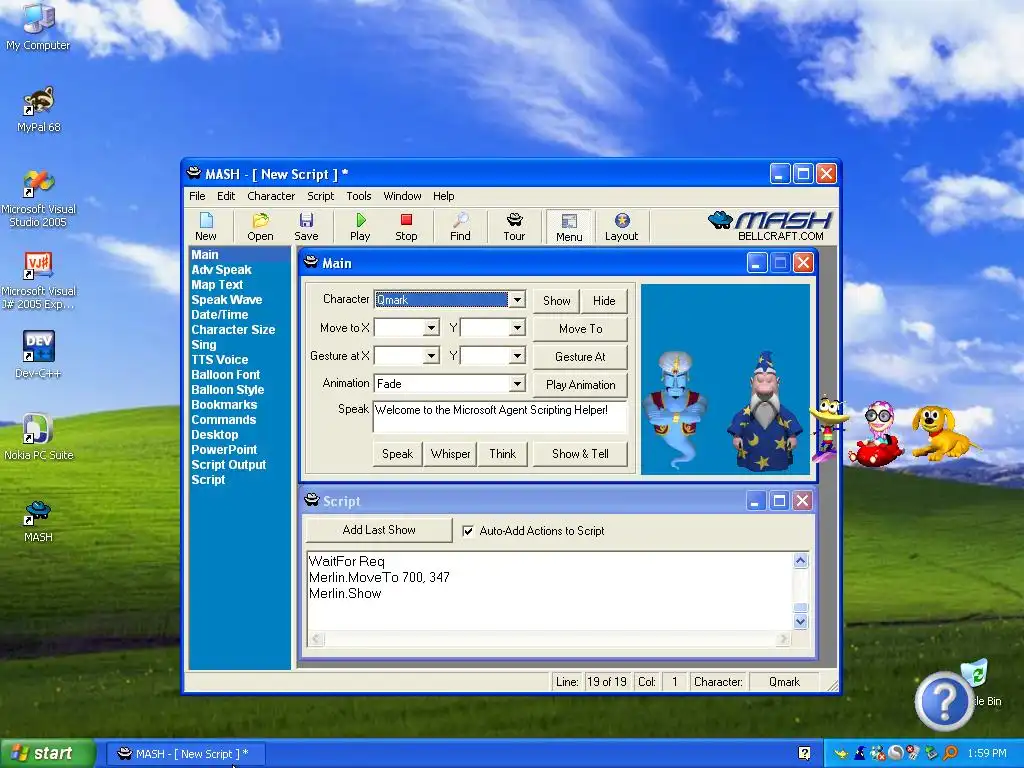This screenshot has width=1024, height=768.
Task: Open the Help menu
Action: (443, 196)
